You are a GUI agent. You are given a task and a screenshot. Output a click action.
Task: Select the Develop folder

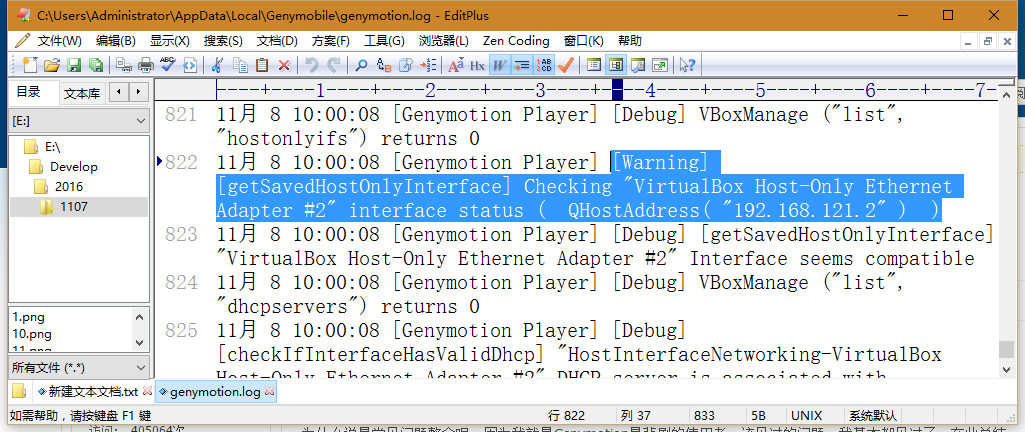coord(65,167)
